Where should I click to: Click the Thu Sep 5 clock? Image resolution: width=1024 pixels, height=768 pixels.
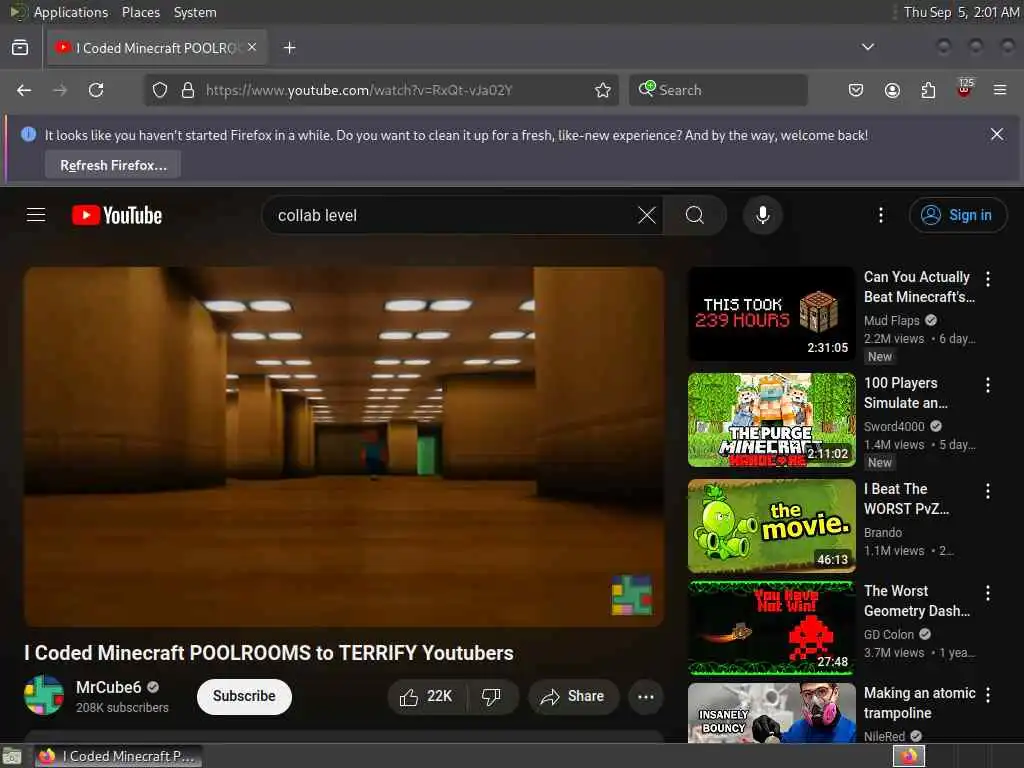[x=961, y=12]
